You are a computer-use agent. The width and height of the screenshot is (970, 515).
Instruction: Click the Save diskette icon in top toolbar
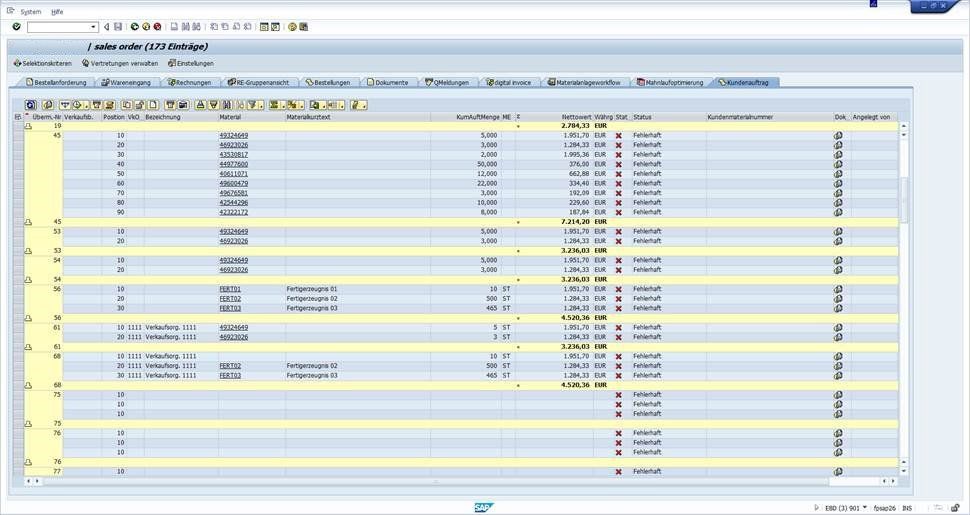(118, 27)
